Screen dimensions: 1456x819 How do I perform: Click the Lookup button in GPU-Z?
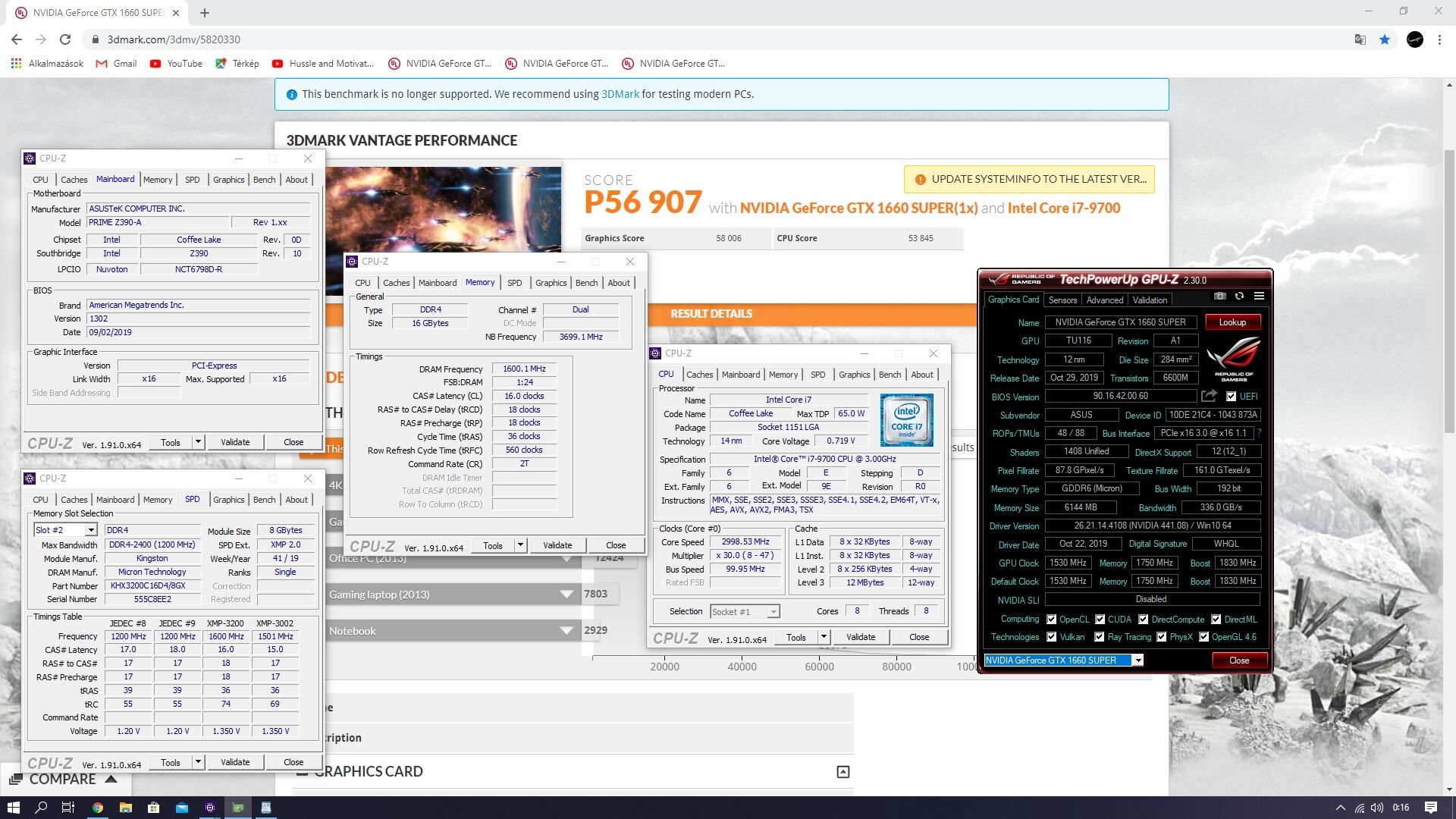[x=1232, y=322]
